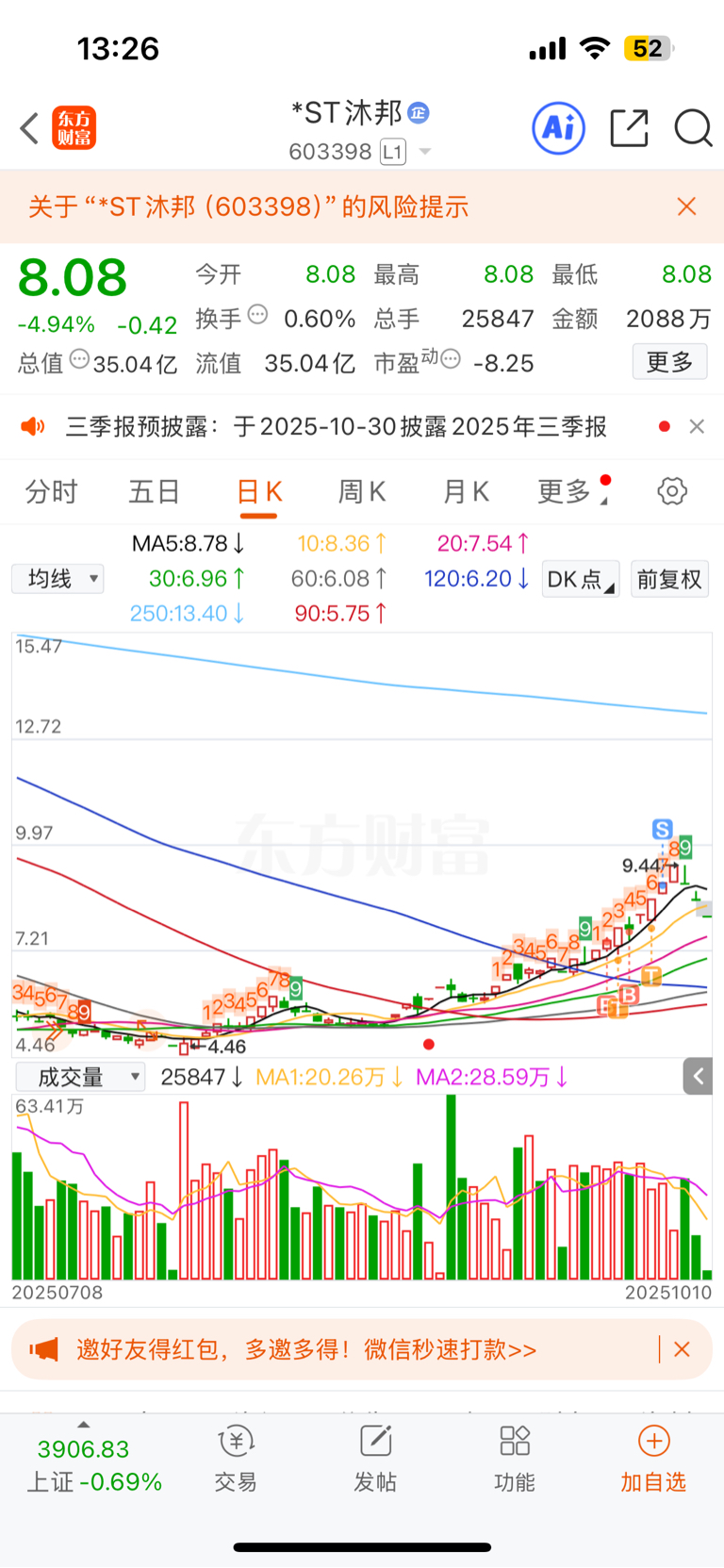
Task: Switch to 五日 chart tab
Action: coord(155,491)
